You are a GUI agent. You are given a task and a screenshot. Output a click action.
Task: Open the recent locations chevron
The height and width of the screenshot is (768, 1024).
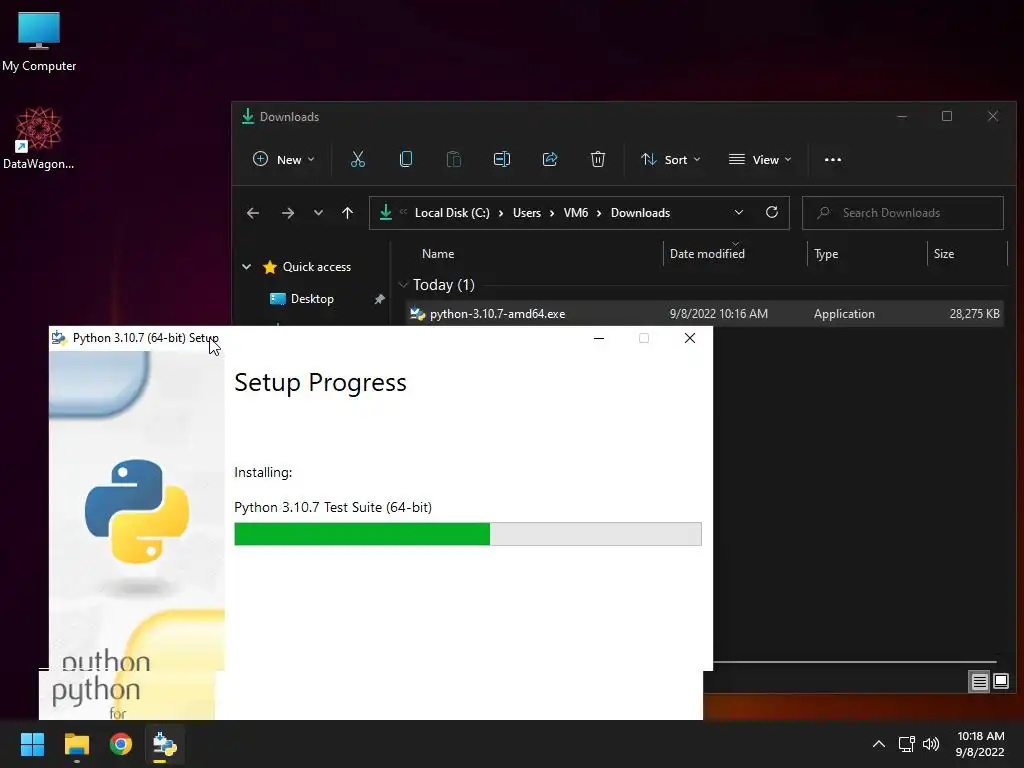click(x=318, y=213)
